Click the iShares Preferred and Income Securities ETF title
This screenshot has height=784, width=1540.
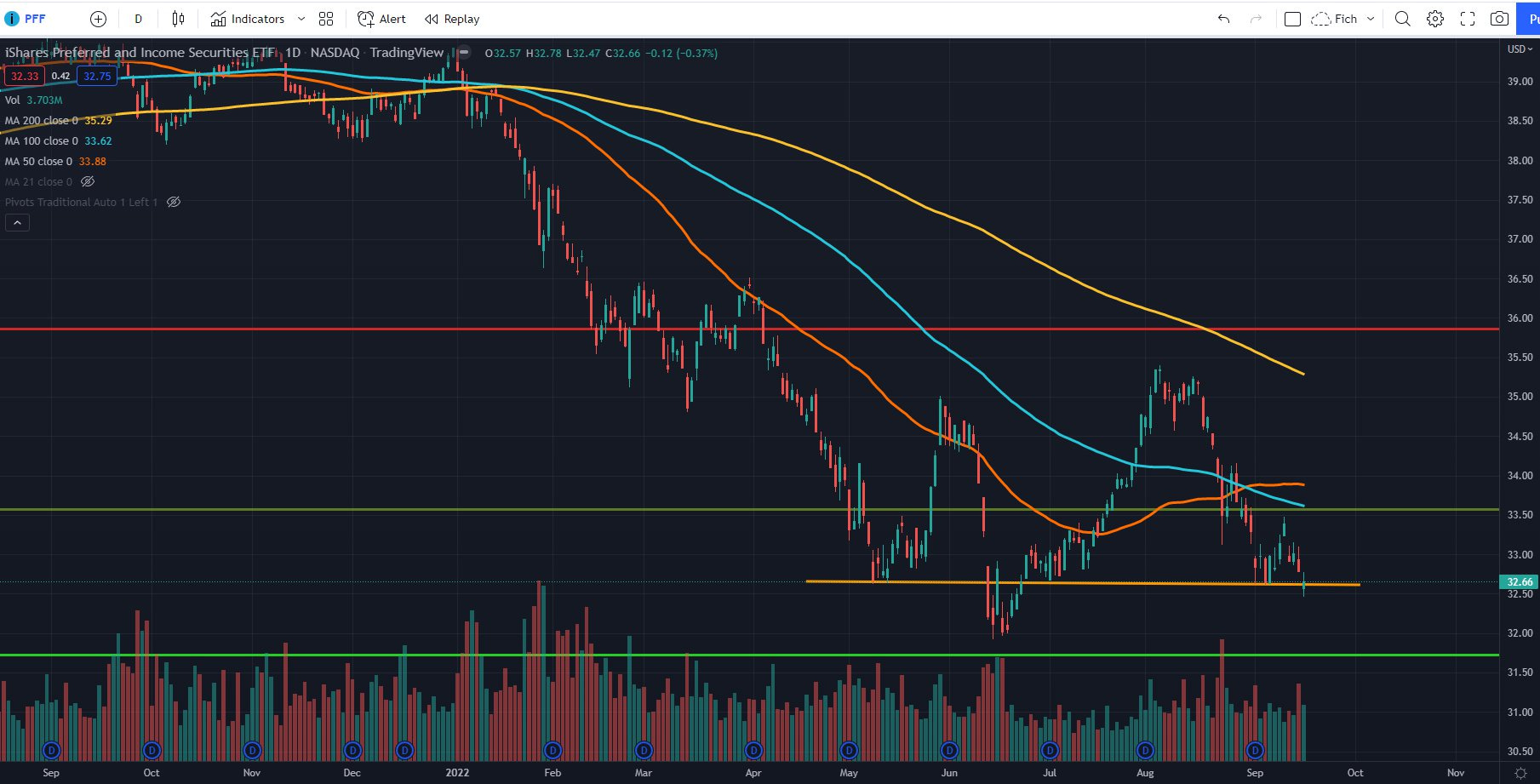click(140, 53)
